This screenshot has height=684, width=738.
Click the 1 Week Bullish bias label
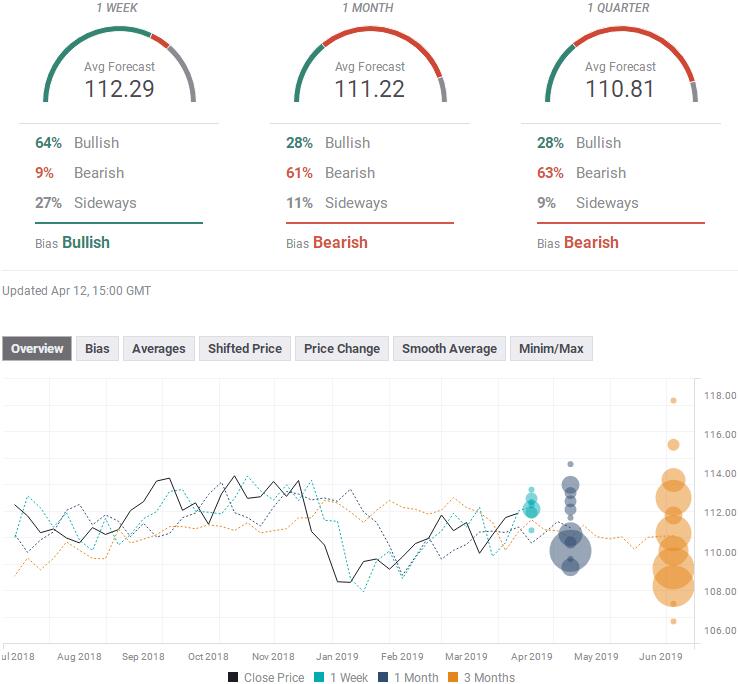tap(86, 242)
